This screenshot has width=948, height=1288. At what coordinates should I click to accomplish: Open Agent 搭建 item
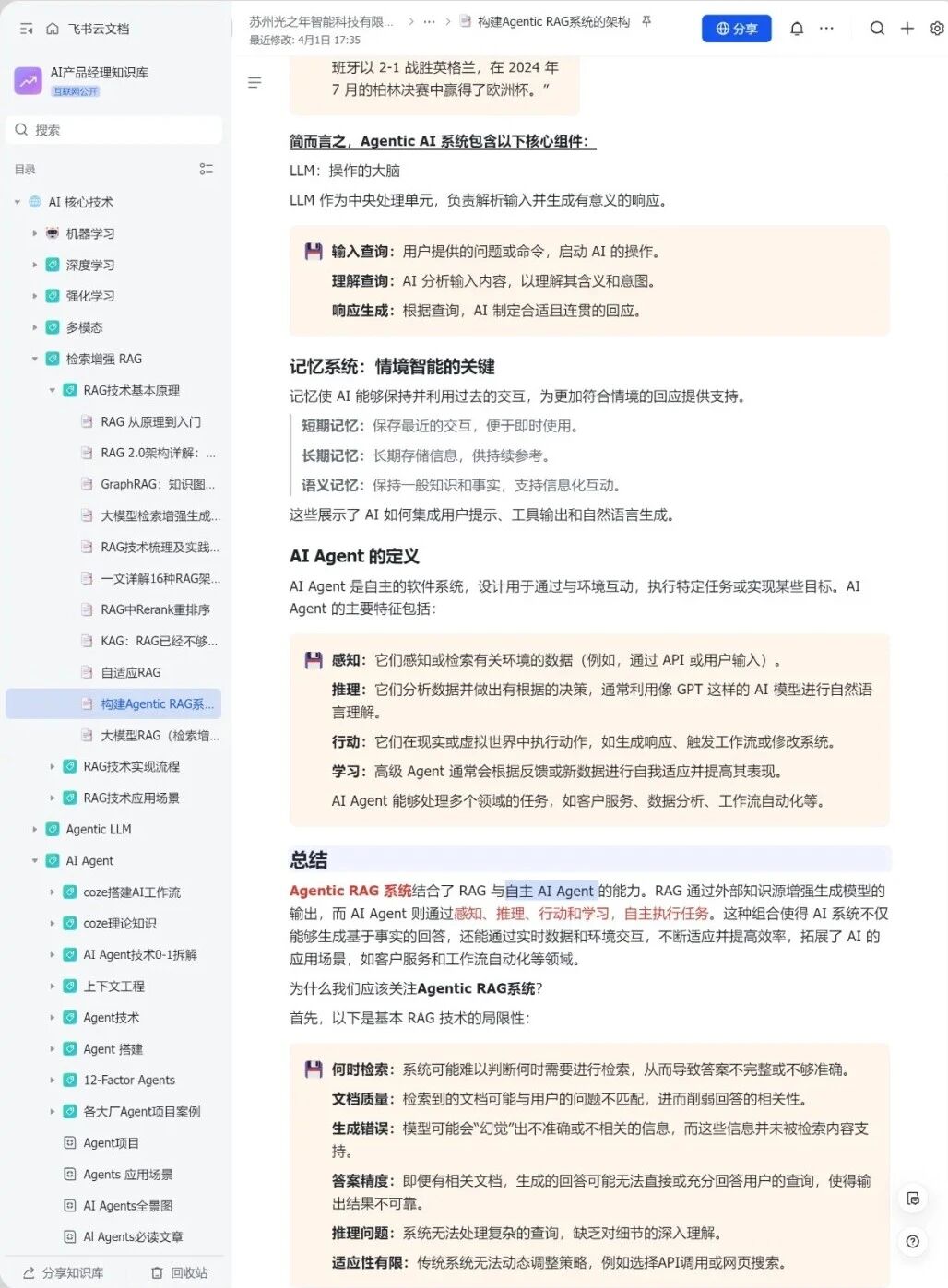(113, 1048)
